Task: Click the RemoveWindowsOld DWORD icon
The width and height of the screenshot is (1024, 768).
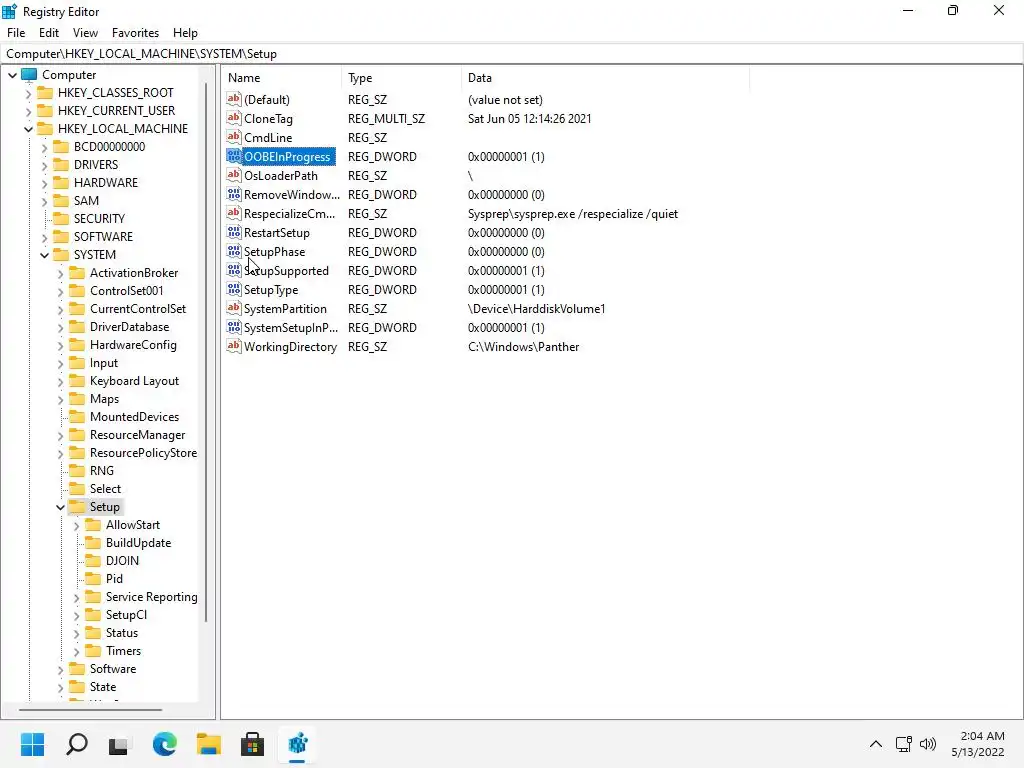Action: 234,194
